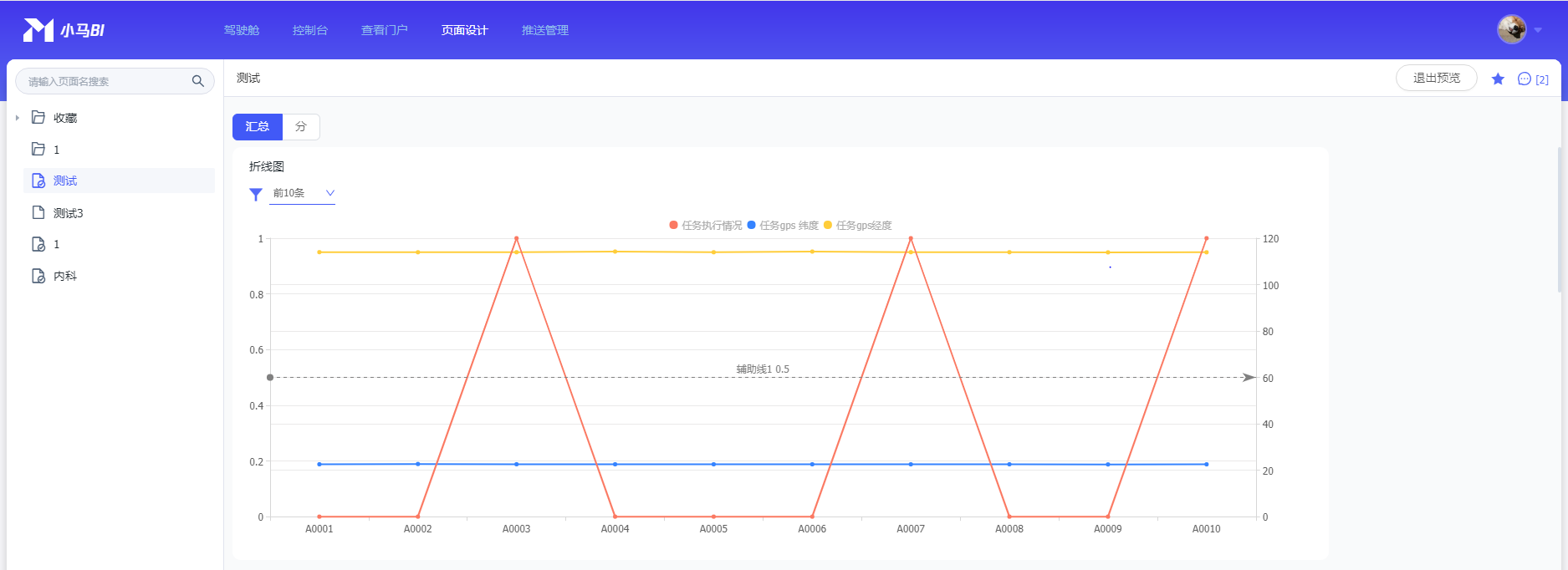Screen dimensions: 1568x570
Task: Click the star favorite icon
Action: [1498, 79]
